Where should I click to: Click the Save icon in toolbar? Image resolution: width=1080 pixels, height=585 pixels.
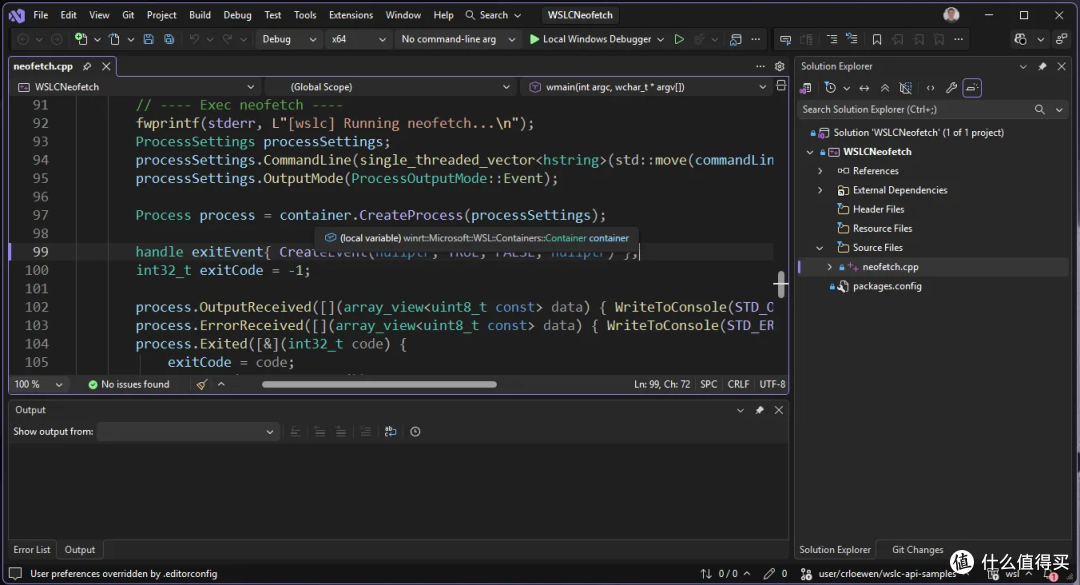(x=148, y=39)
